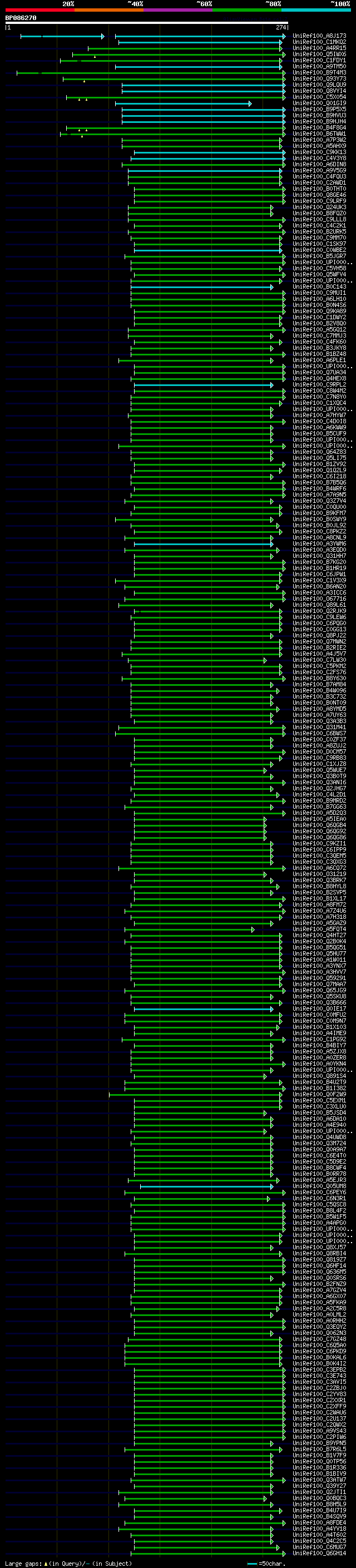Select label UniRef100_A7P3W2
Viewport: 356px width, 1568px height.
(319, 140)
